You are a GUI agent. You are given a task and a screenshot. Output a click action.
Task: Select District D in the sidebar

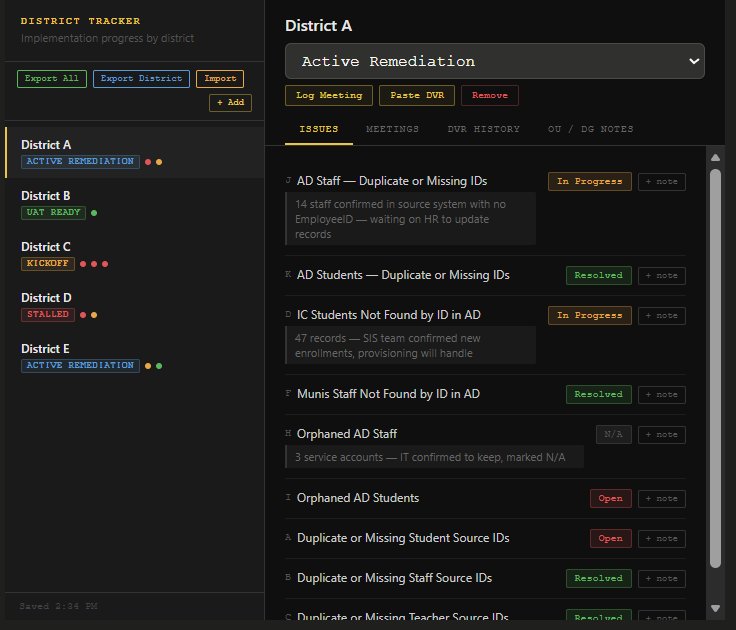135,306
